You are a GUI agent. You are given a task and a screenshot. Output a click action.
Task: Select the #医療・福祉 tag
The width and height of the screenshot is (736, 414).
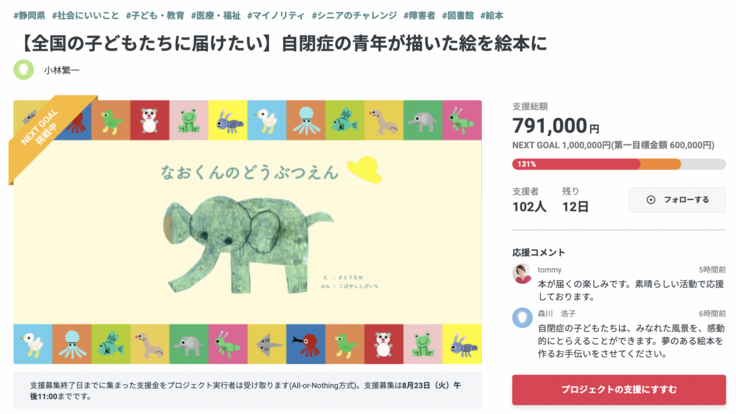216,16
